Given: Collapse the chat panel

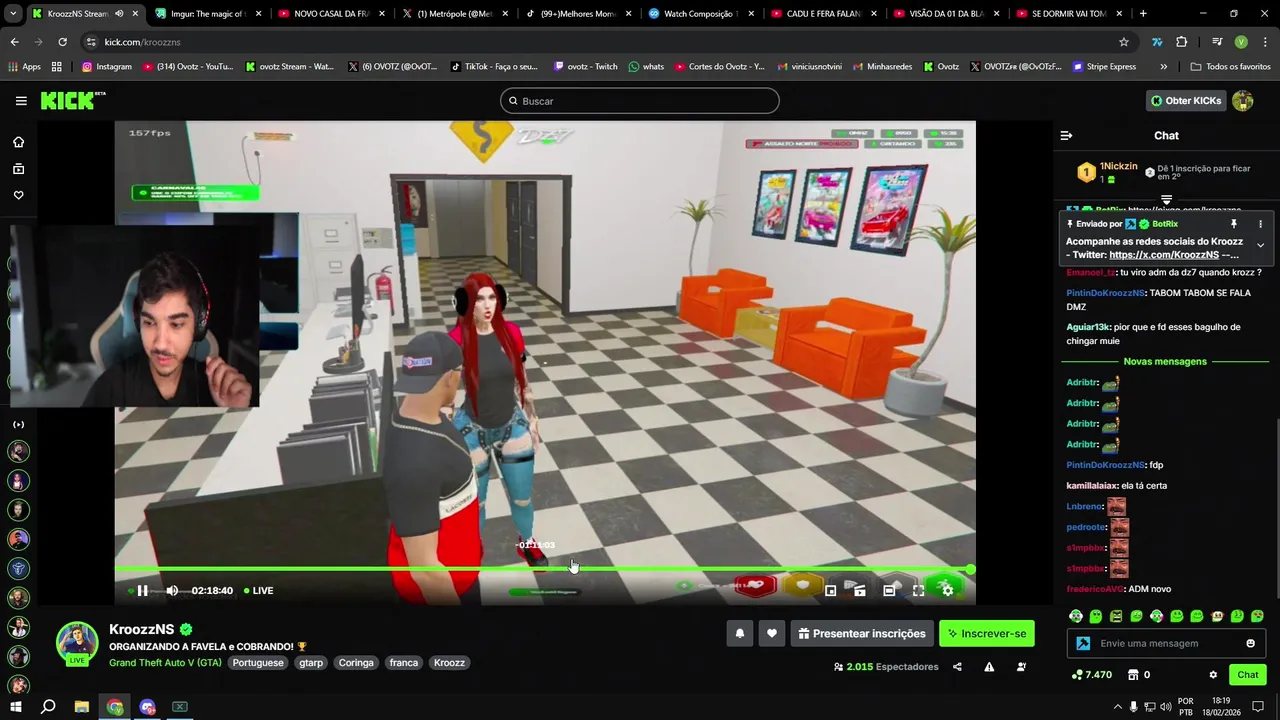Looking at the screenshot, I should [1066, 135].
